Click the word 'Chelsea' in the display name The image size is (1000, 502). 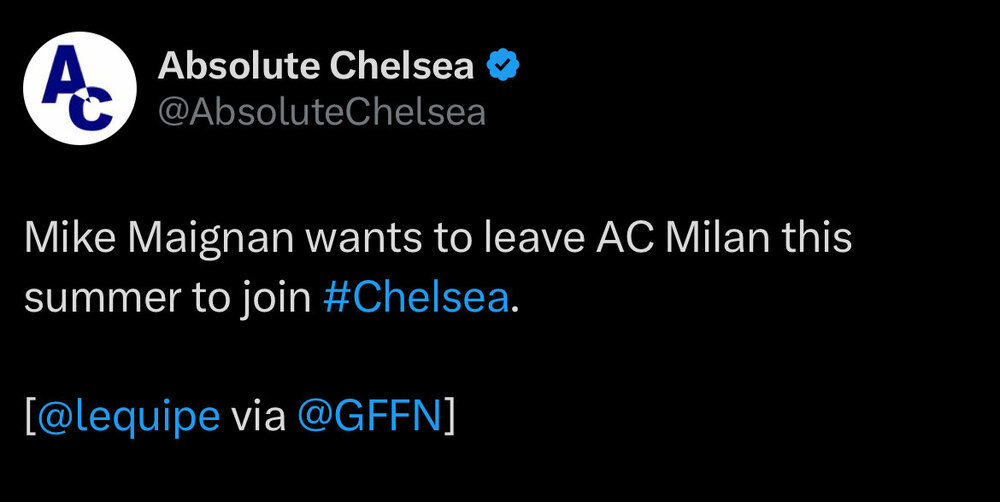(x=402, y=65)
